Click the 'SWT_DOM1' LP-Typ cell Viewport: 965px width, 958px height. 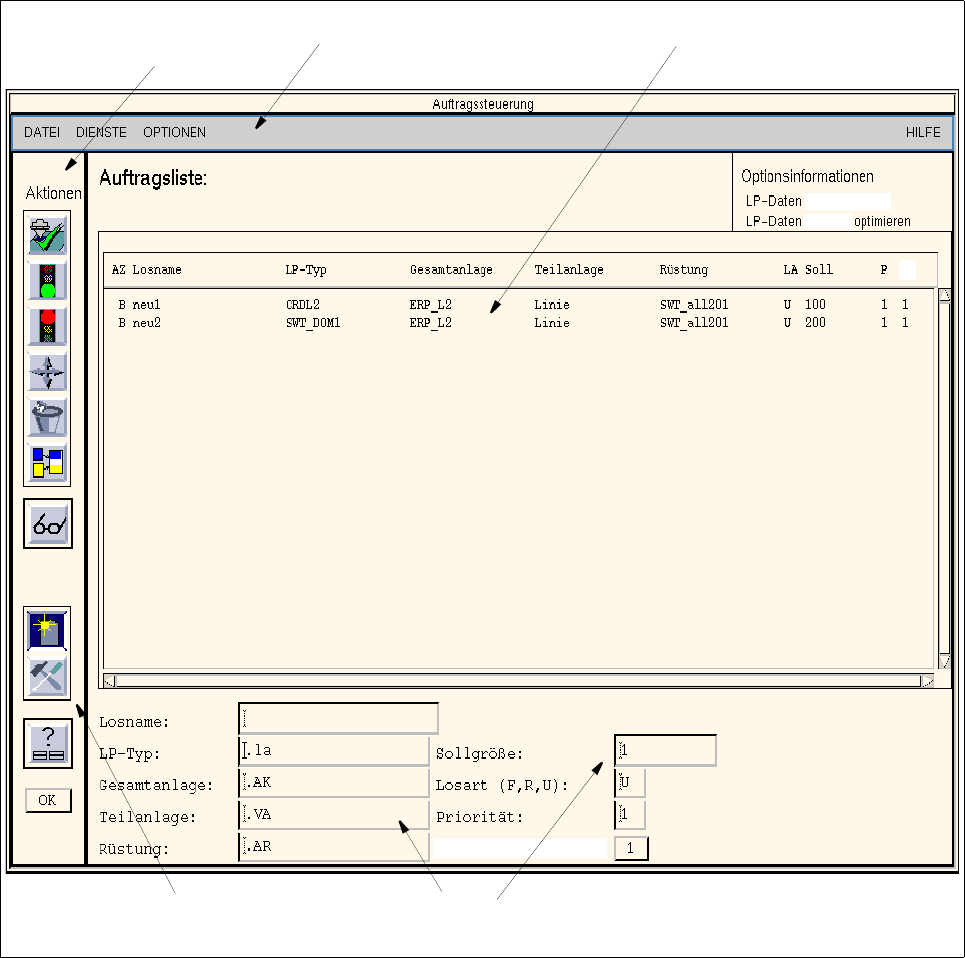(x=313, y=323)
